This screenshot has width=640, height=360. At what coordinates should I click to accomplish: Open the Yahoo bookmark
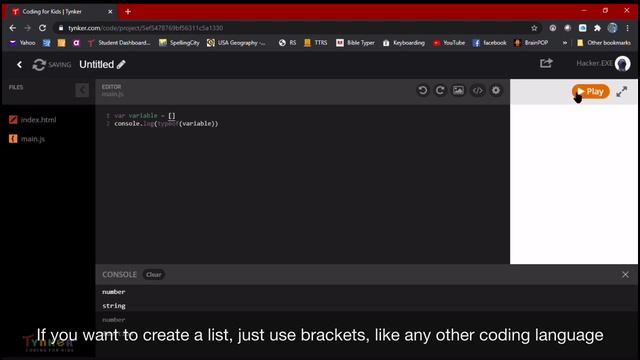pyautogui.click(x=22, y=42)
